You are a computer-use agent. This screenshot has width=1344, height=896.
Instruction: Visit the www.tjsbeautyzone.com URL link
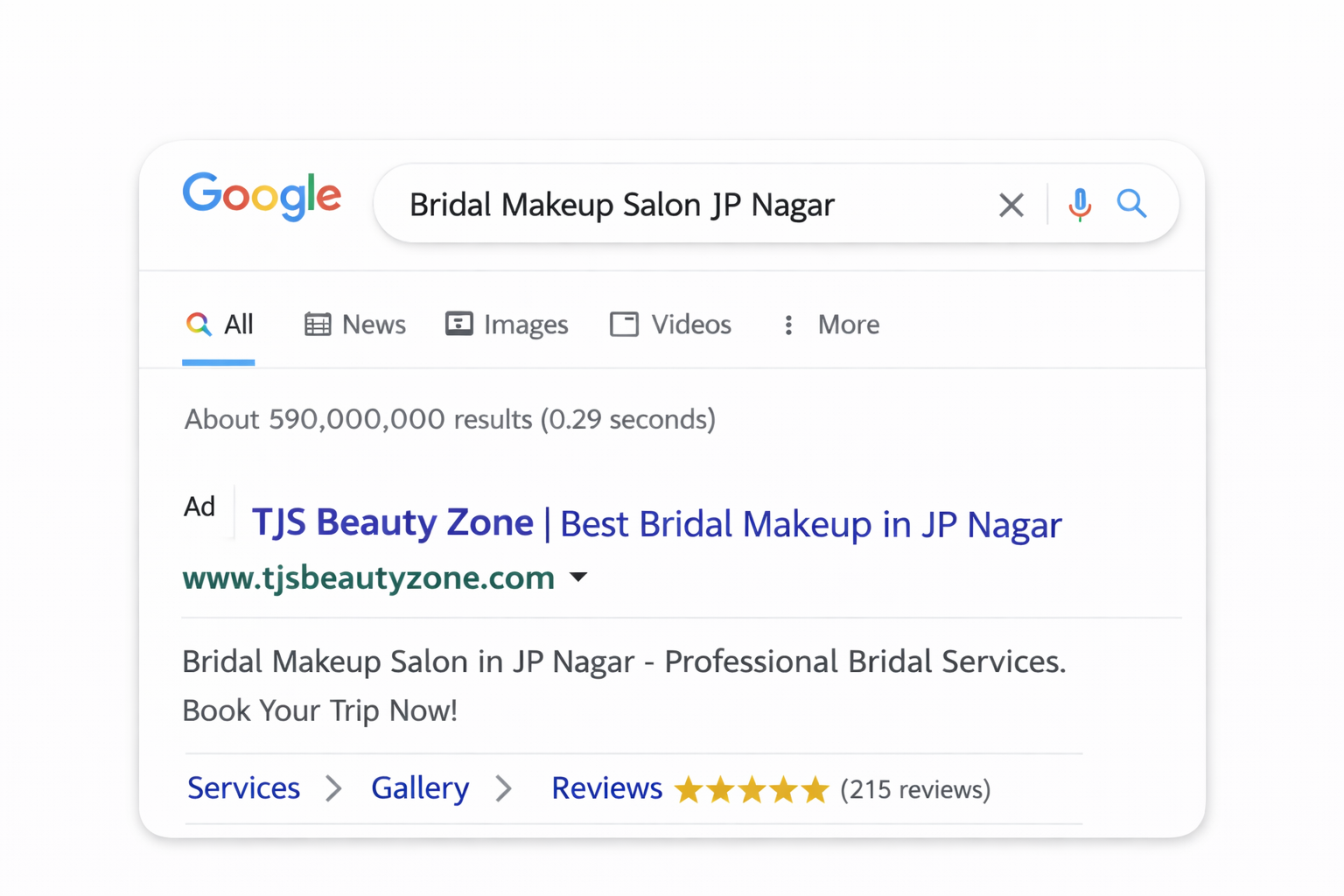click(368, 577)
